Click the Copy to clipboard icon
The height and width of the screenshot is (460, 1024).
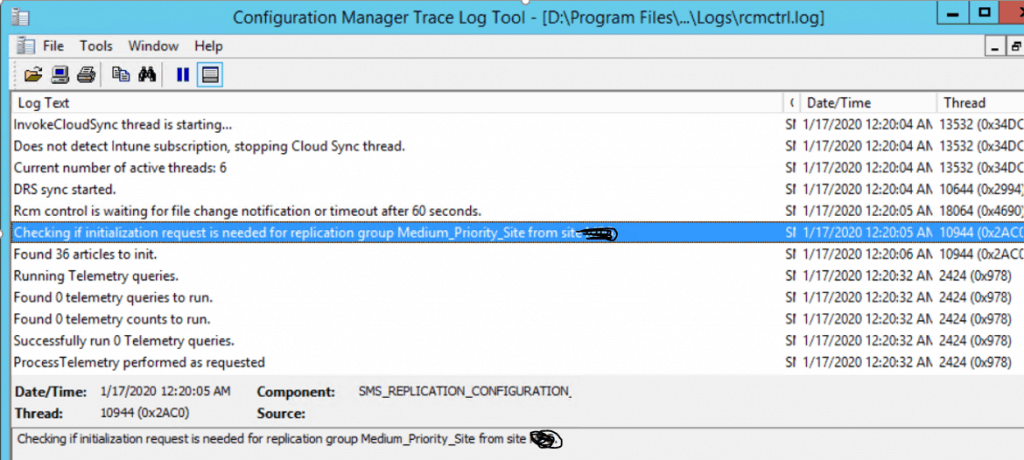[x=121, y=74]
